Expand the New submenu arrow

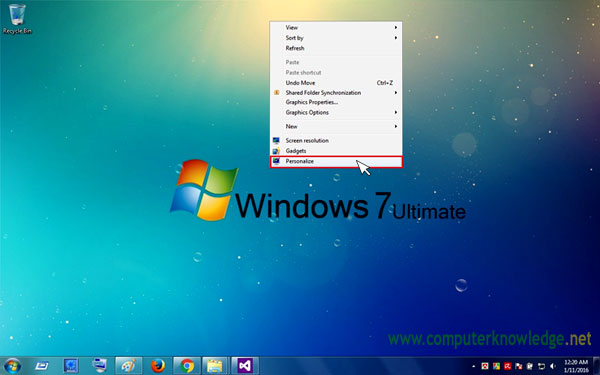(396, 126)
